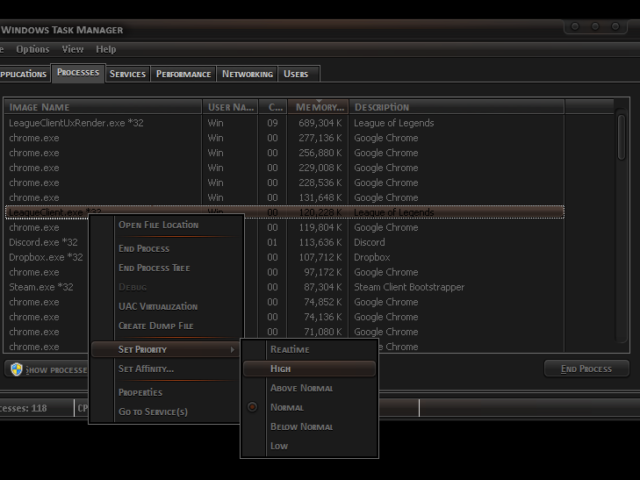The height and width of the screenshot is (480, 640).
Task: Click the 97,172 K memory value
Action: pyautogui.click(x=322, y=272)
